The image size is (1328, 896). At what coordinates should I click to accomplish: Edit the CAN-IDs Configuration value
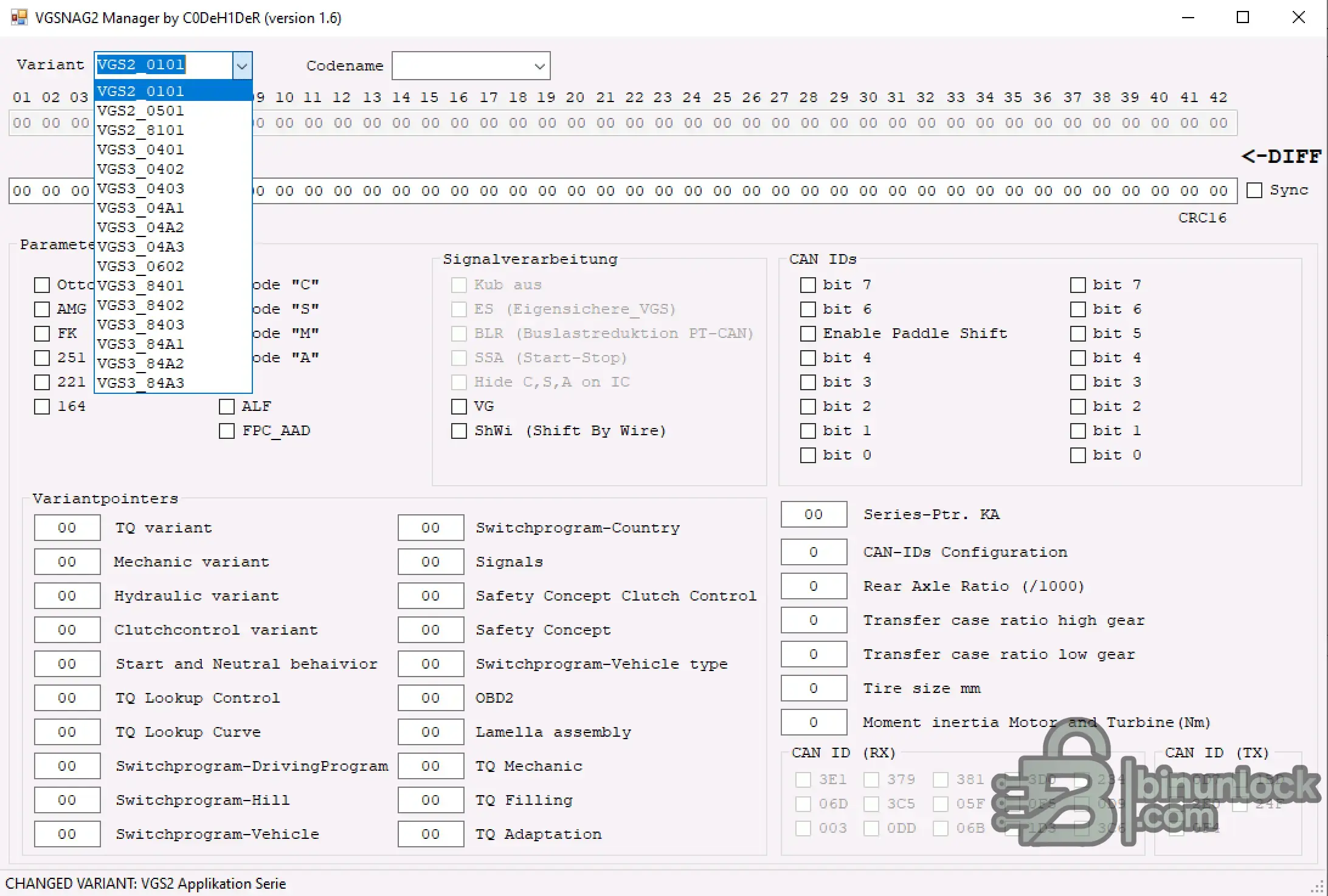pos(814,552)
